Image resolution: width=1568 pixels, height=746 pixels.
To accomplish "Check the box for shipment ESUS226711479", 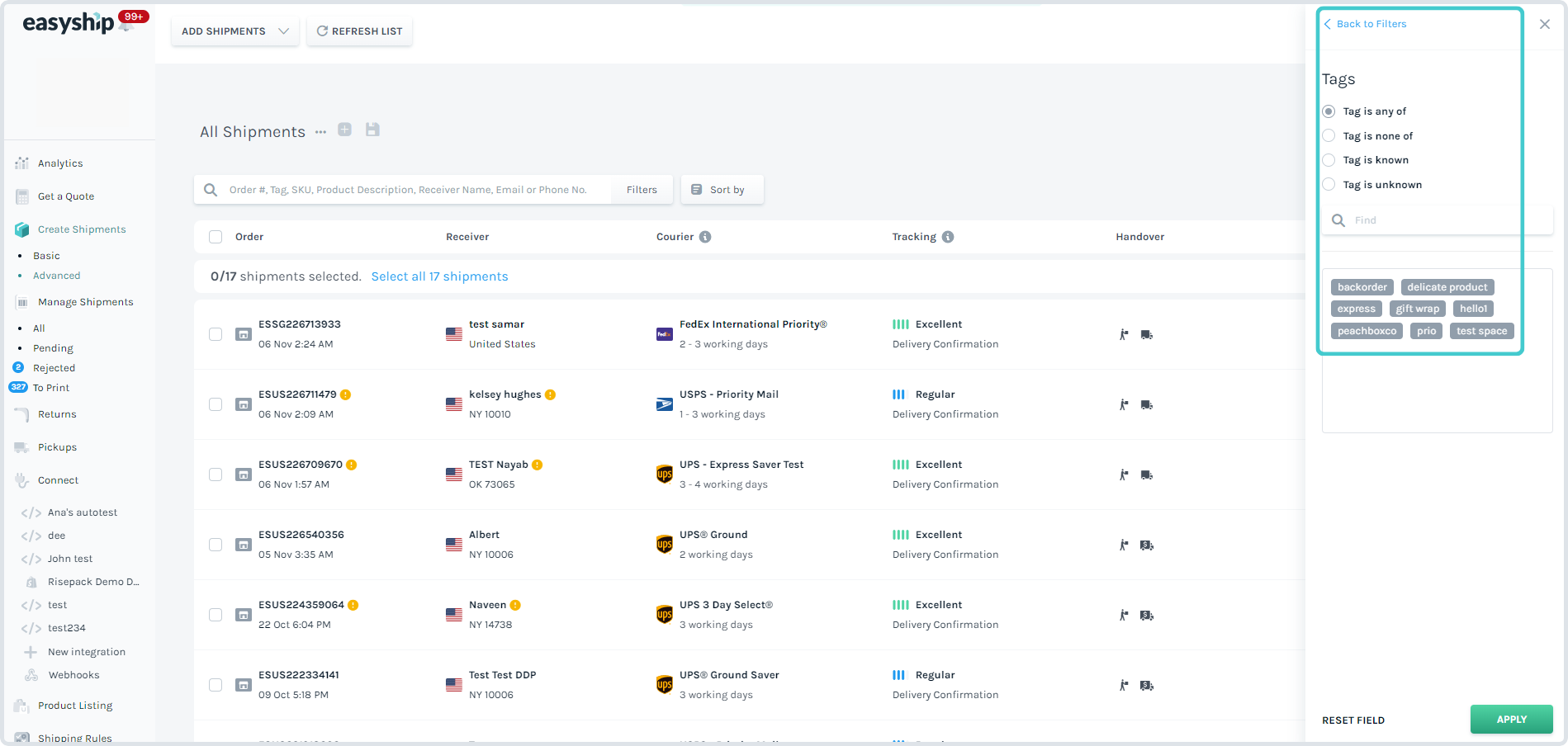I will pos(216,404).
